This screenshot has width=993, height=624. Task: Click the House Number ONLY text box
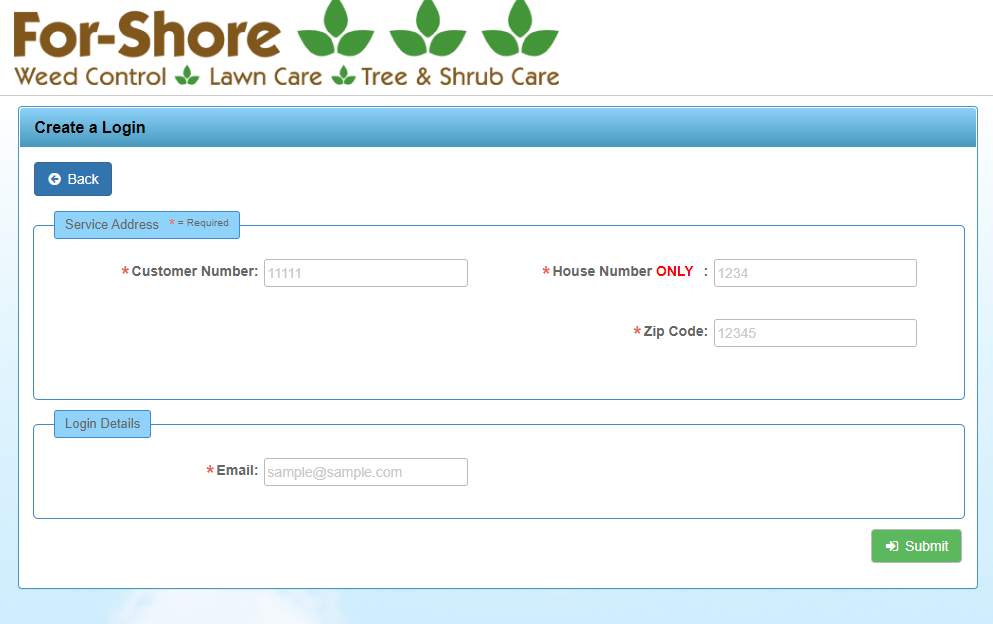click(814, 272)
